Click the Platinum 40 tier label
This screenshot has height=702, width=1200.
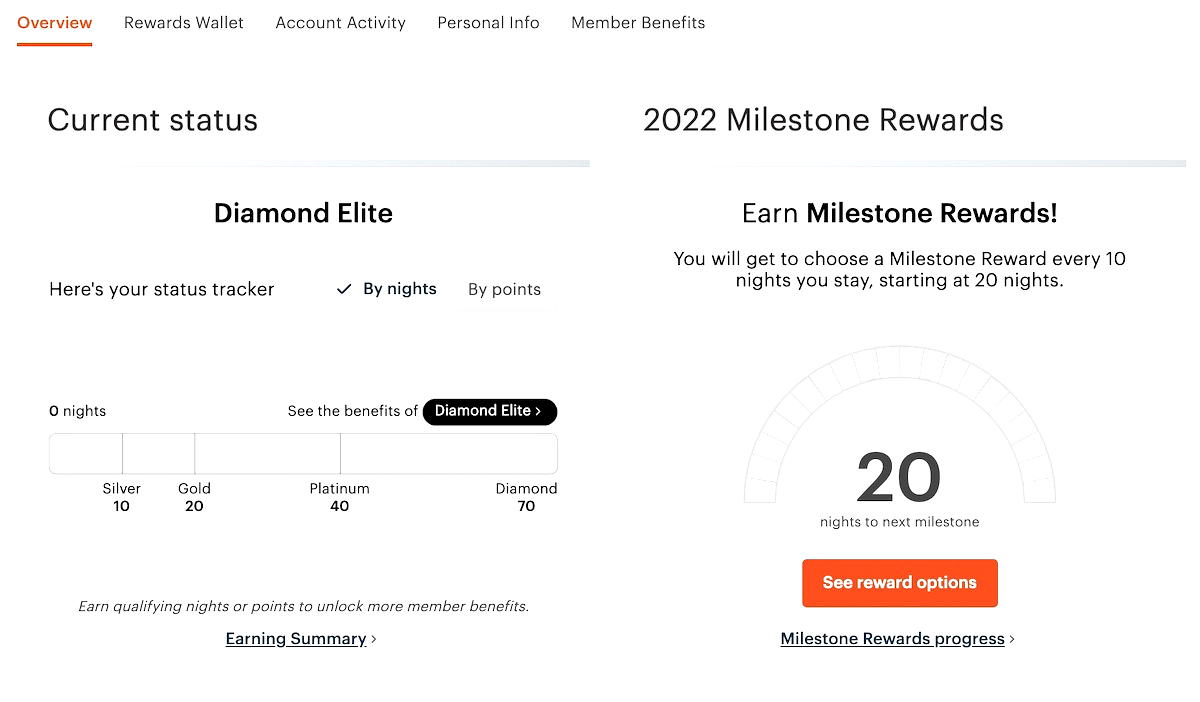(x=339, y=497)
